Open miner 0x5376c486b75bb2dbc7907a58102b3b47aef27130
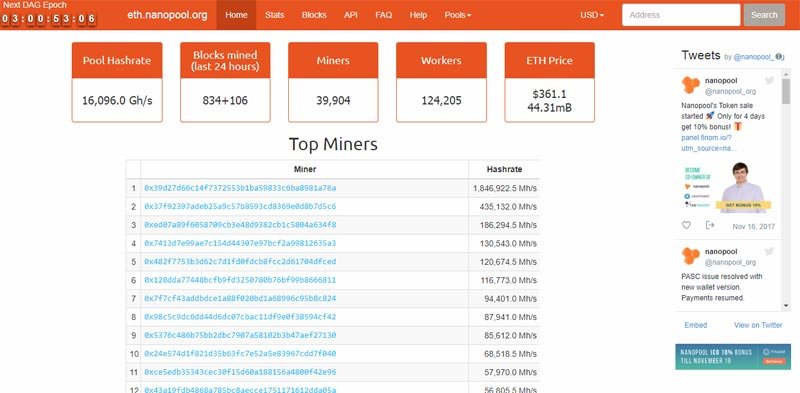This screenshot has height=393, width=800. pos(240,335)
